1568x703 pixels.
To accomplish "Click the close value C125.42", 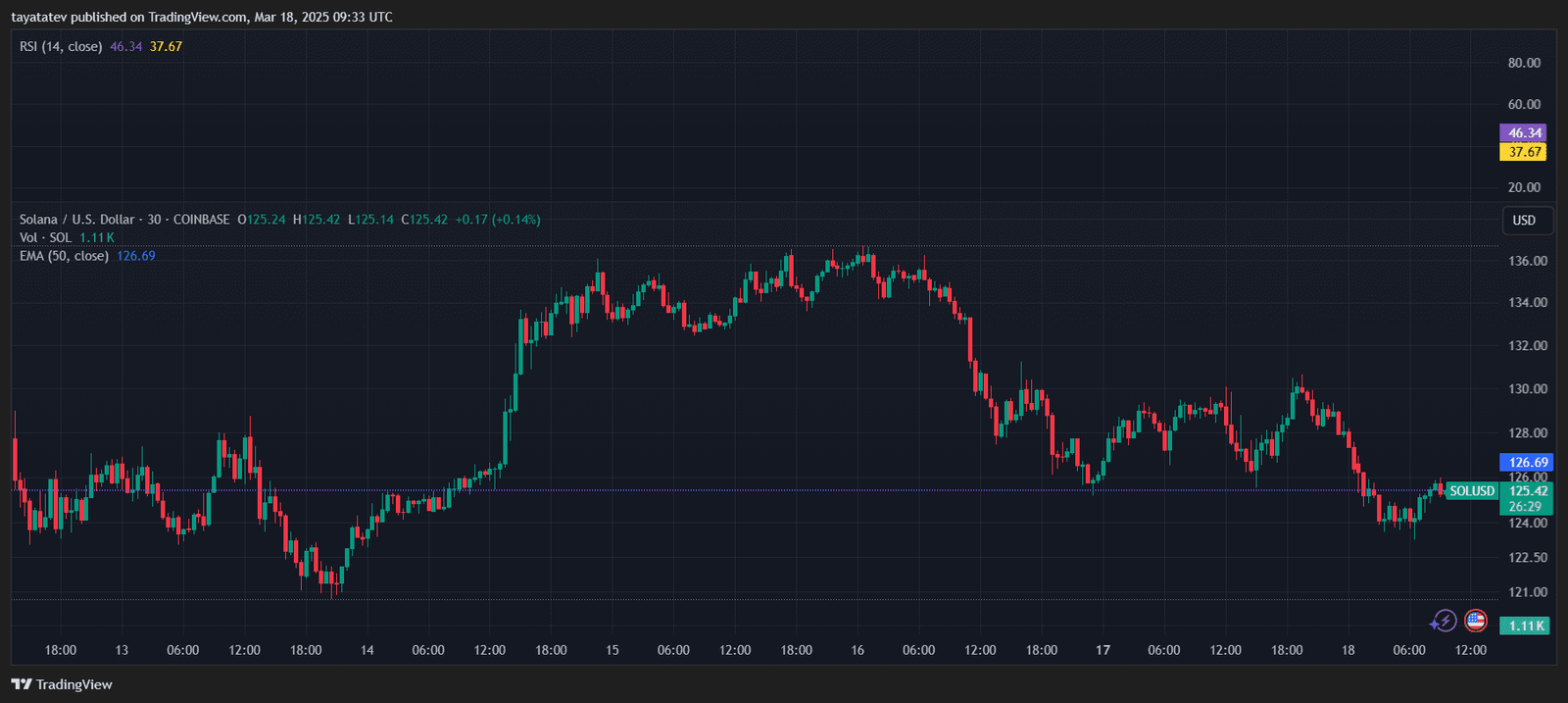I will [424, 220].
